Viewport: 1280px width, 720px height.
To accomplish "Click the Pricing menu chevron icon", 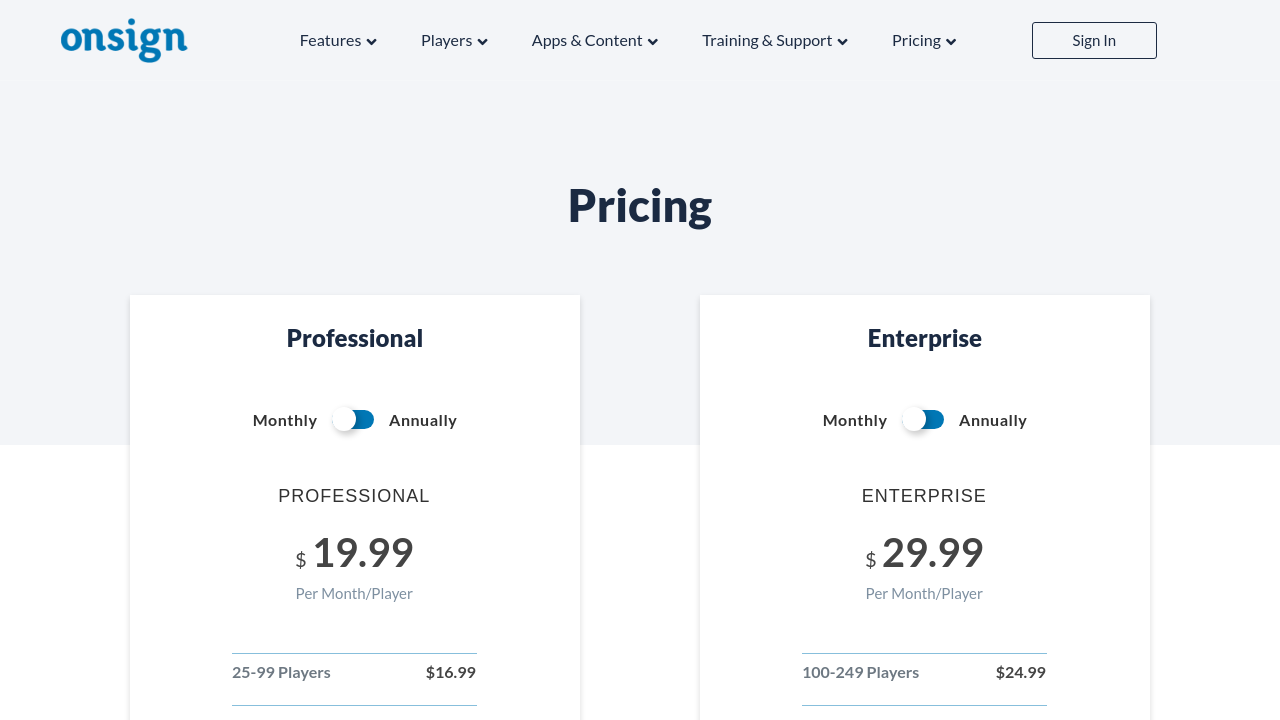I will (951, 42).
